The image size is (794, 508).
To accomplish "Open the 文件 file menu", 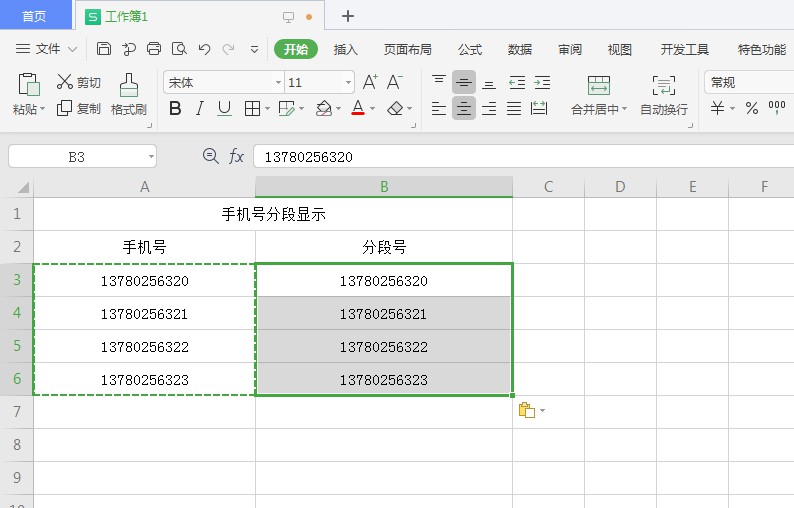I will [46, 49].
